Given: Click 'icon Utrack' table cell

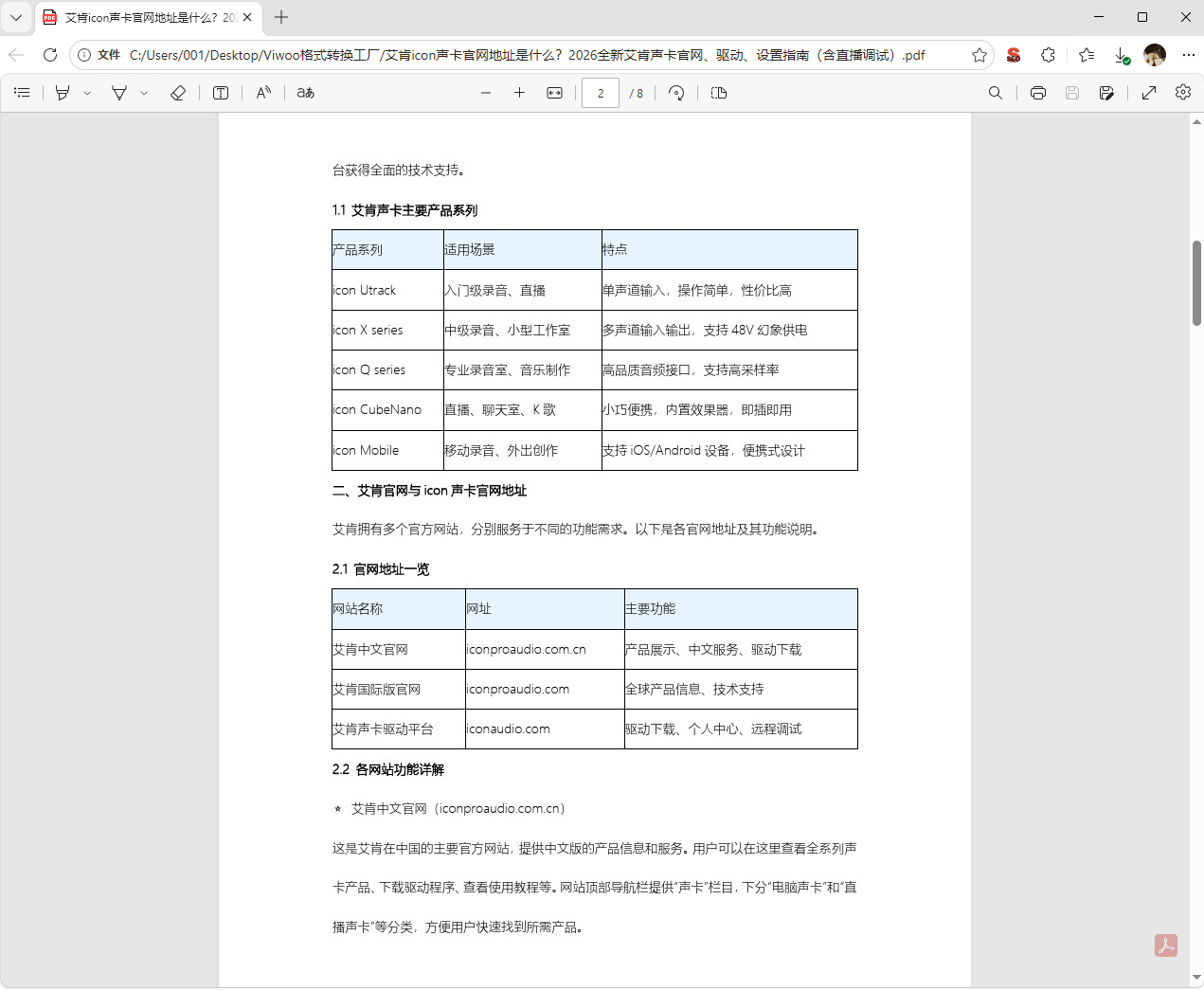Looking at the screenshot, I should point(387,290).
